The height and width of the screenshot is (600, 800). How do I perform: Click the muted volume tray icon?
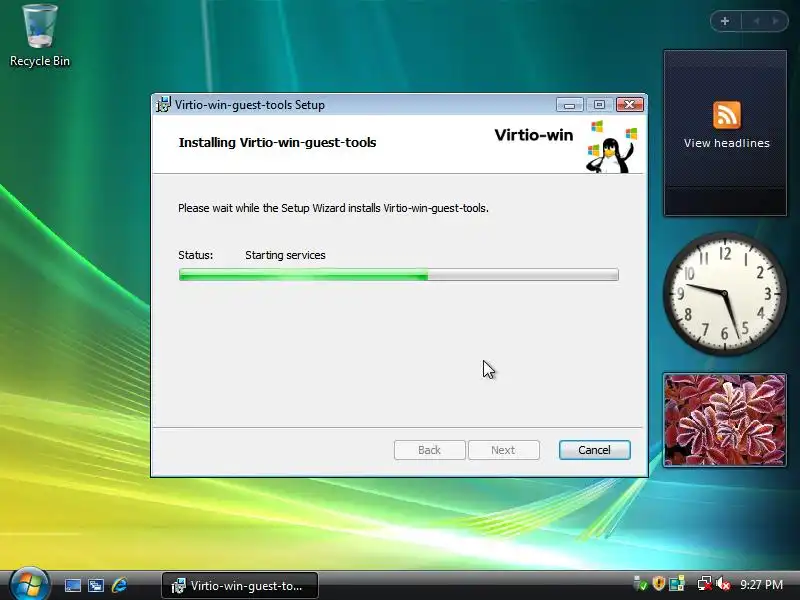(x=723, y=584)
